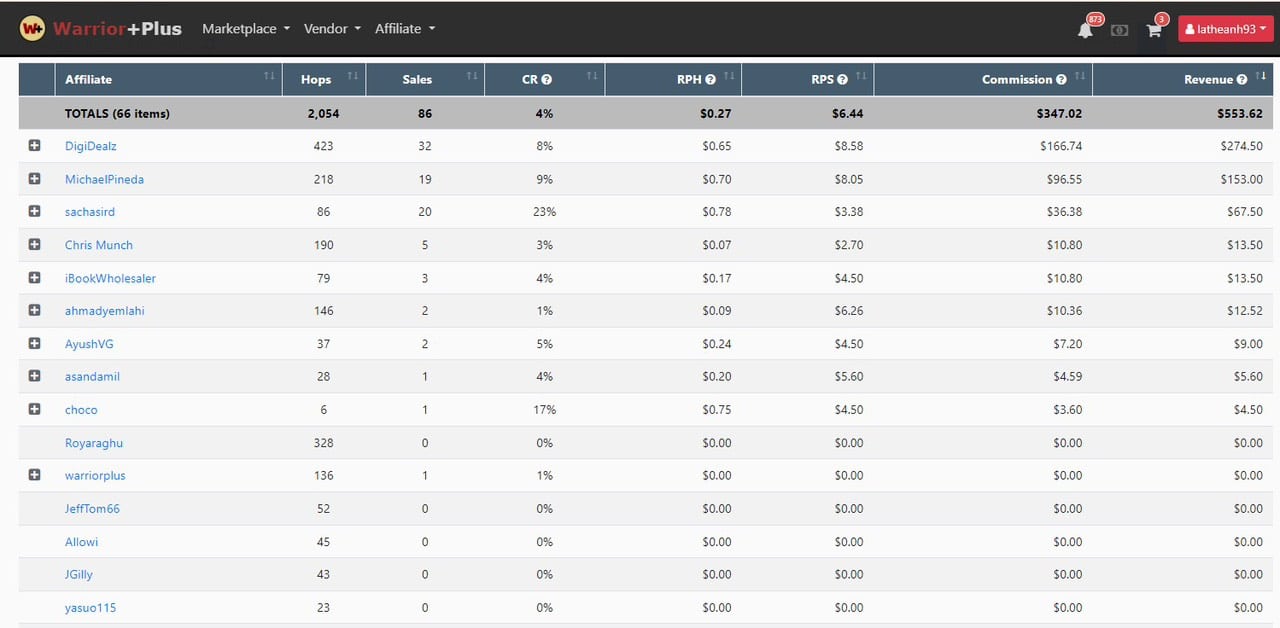Open the Affiliate navigation menu
The image size is (1280, 628).
tap(404, 29)
